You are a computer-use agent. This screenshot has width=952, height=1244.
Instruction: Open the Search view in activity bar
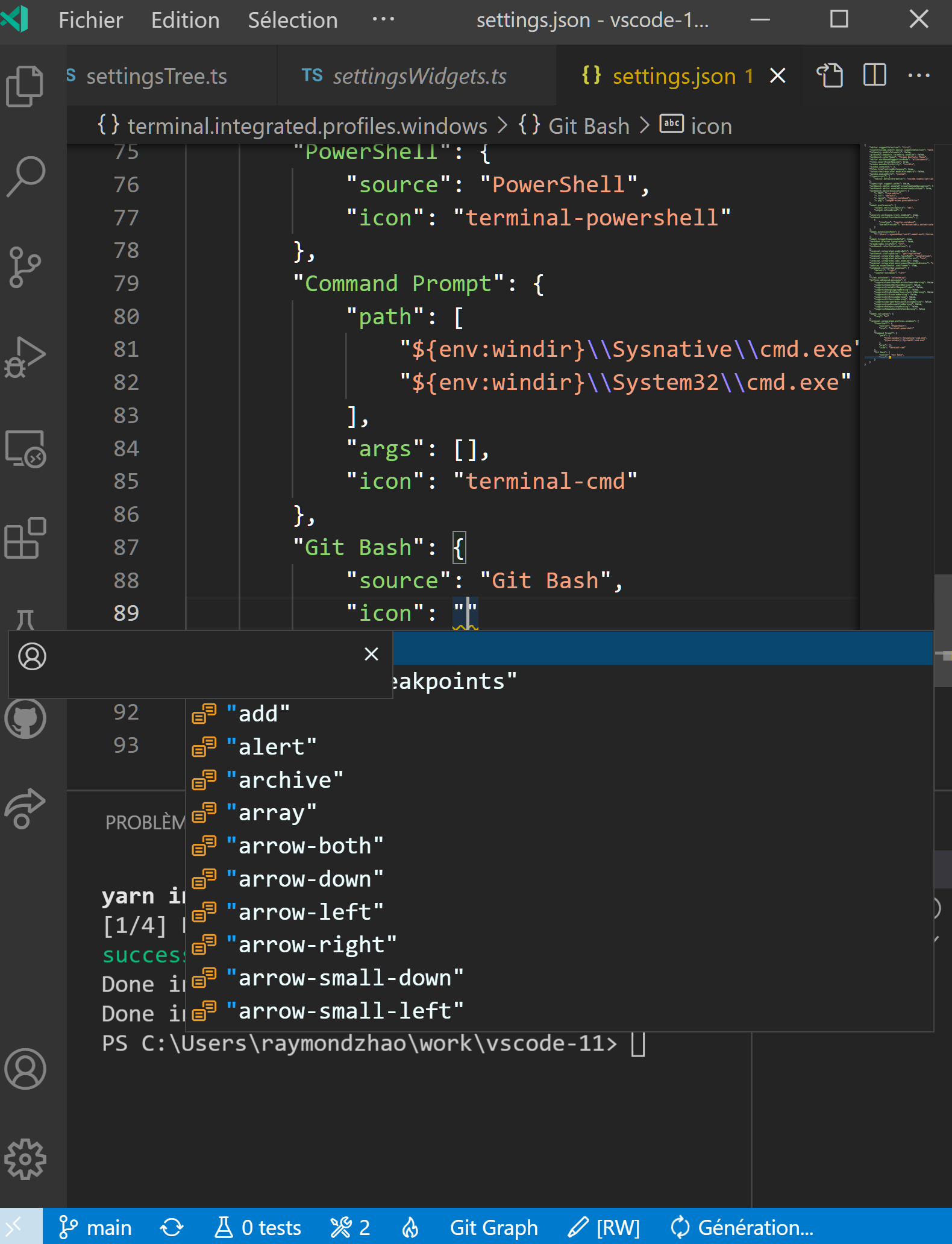(25, 177)
